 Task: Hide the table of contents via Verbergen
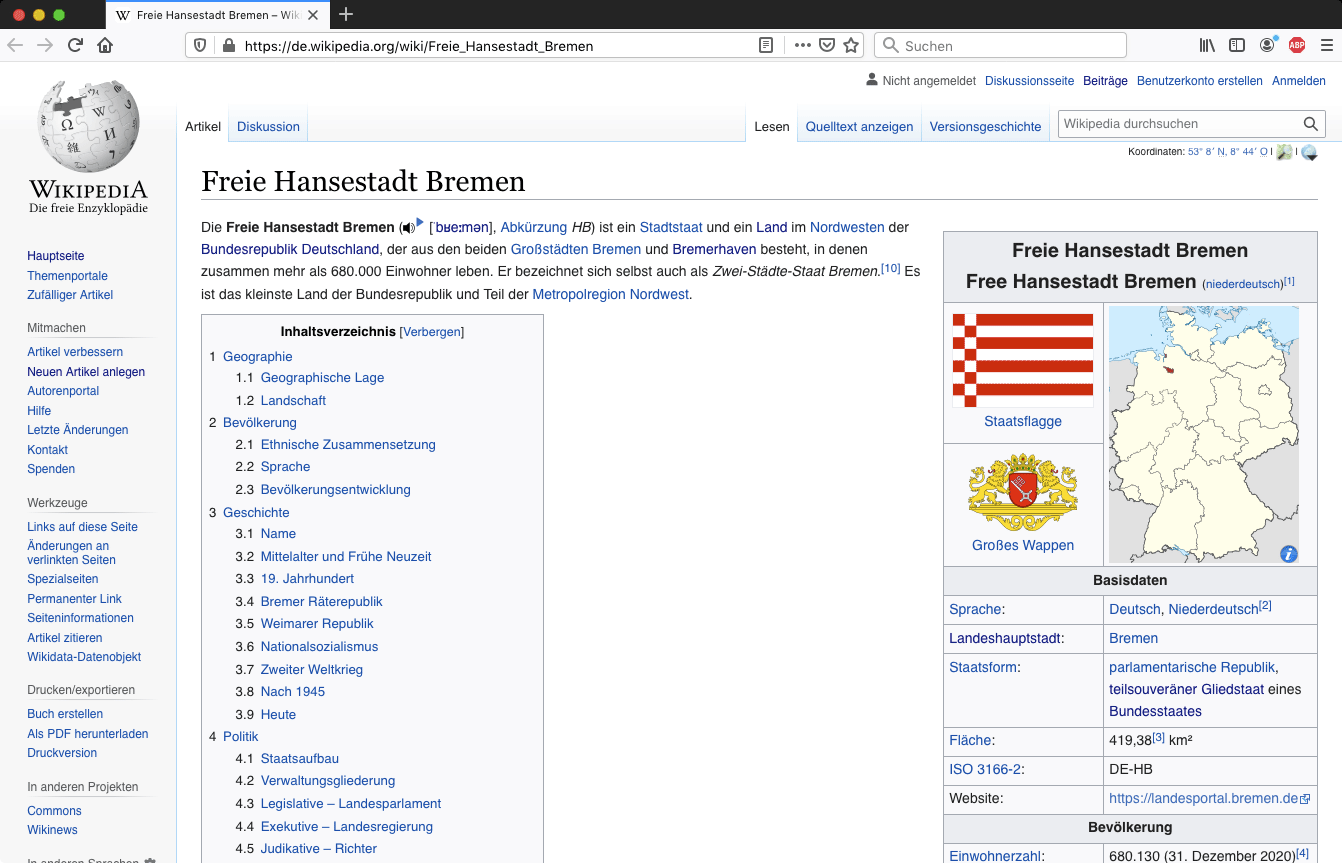432,332
